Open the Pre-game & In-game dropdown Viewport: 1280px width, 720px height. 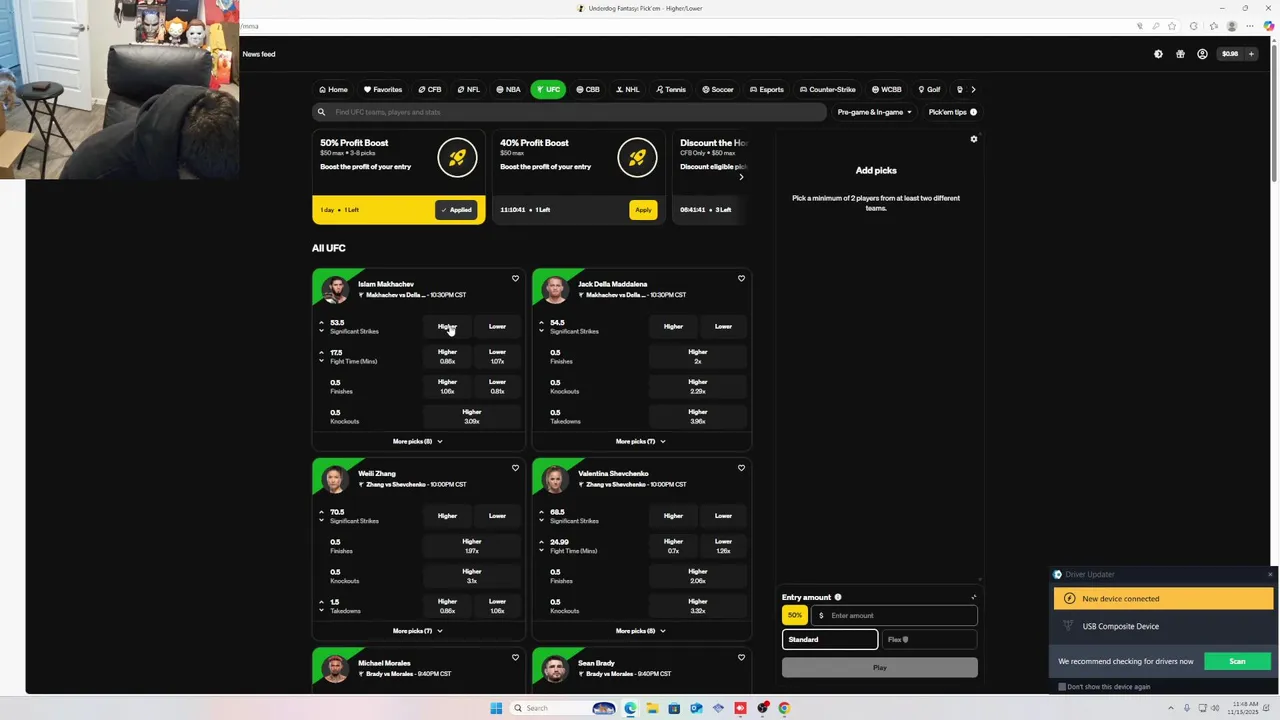tap(875, 112)
